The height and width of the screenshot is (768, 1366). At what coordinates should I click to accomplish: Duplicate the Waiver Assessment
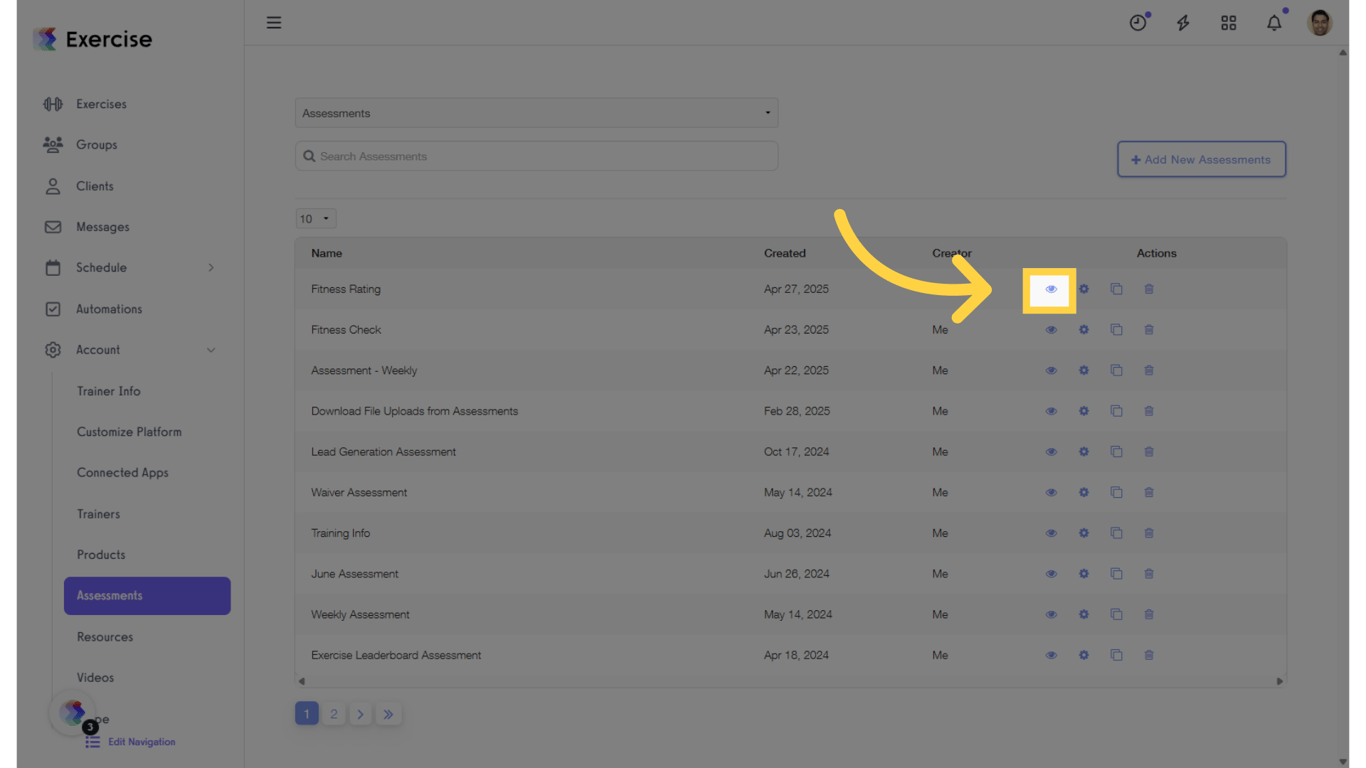(x=1117, y=492)
